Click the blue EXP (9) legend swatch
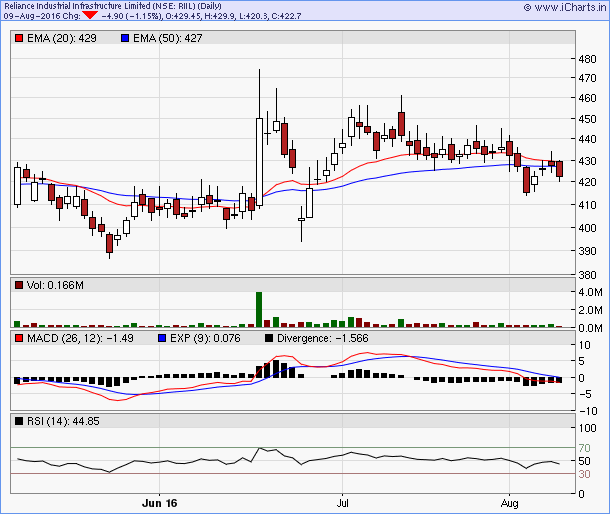 pos(162,338)
